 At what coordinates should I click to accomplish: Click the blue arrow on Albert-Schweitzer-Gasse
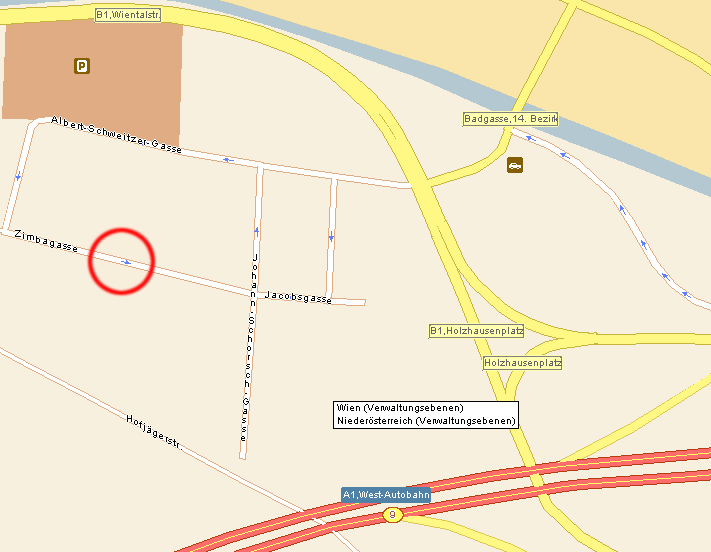point(229,160)
